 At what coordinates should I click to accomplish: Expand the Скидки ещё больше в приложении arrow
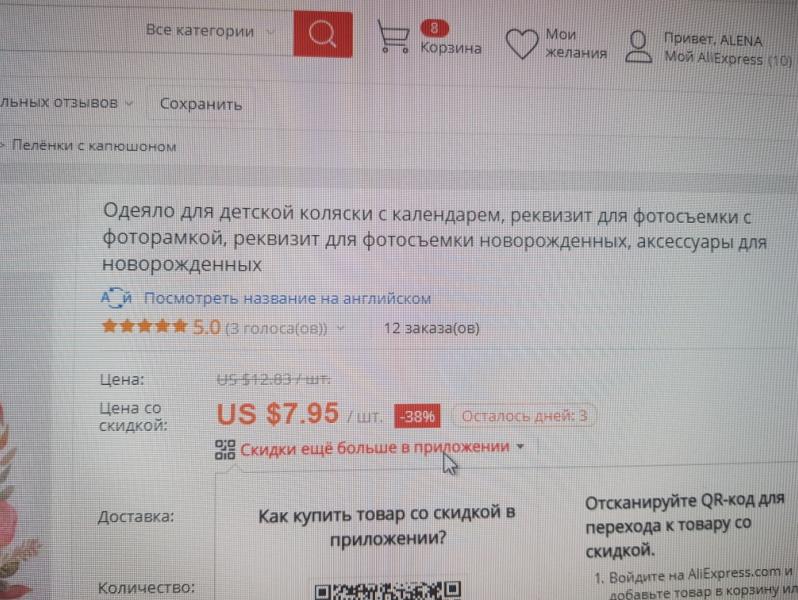520,446
